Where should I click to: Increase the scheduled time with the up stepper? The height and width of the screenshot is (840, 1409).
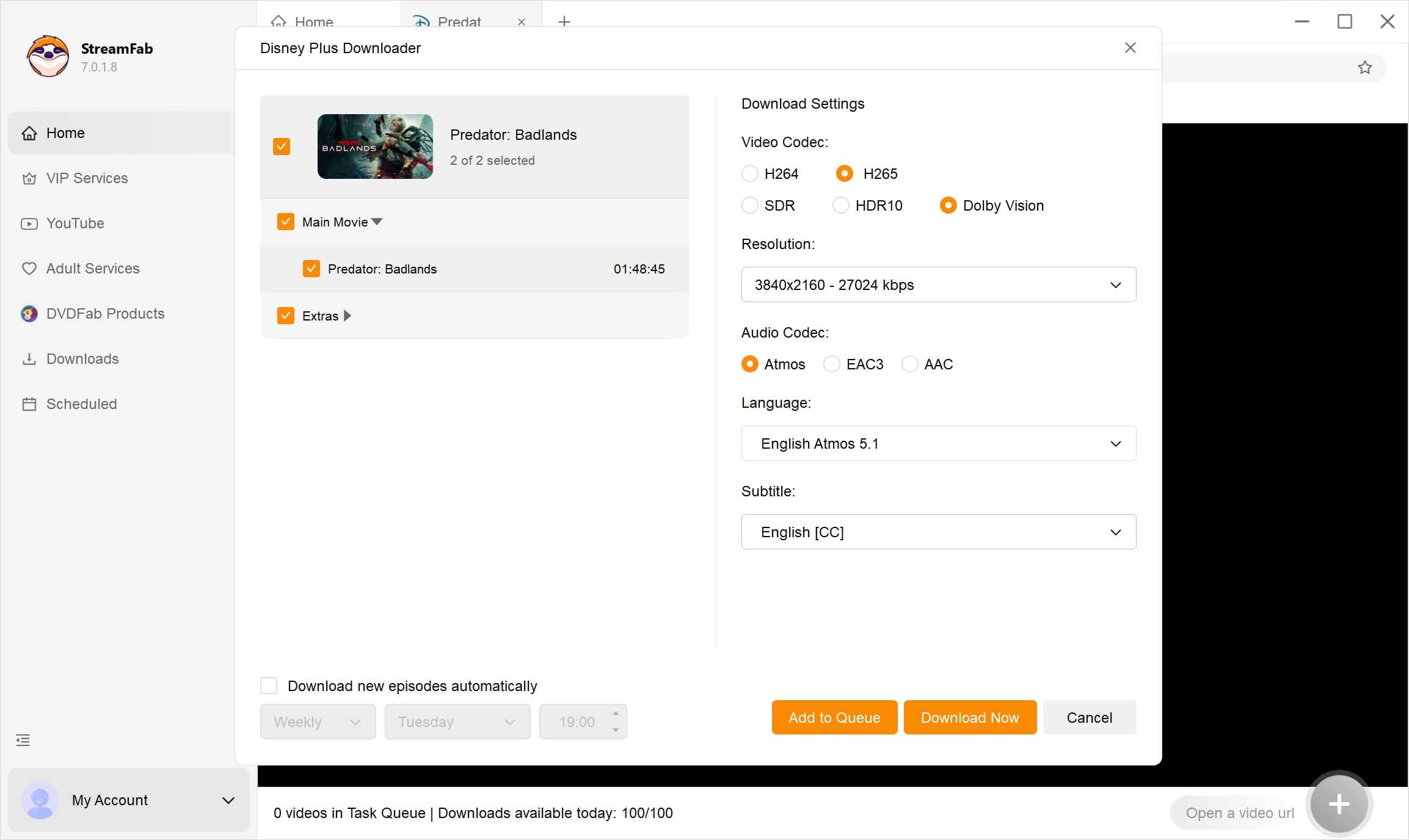pyautogui.click(x=615, y=714)
